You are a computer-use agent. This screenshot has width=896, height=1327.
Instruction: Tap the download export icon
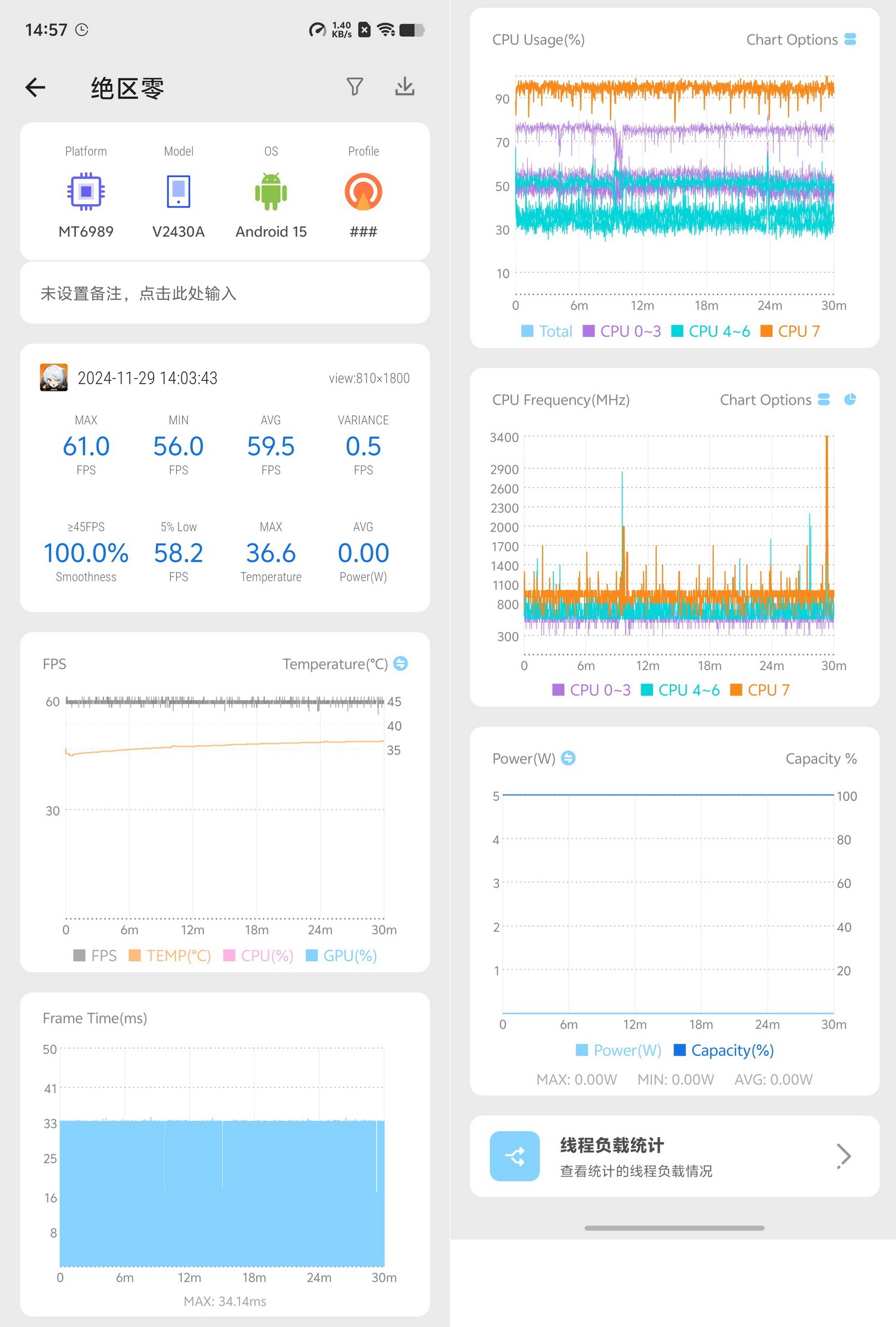click(405, 87)
